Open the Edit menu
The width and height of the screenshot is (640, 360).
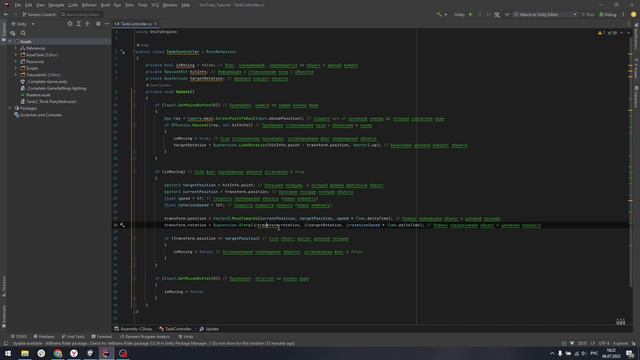(29, 5)
